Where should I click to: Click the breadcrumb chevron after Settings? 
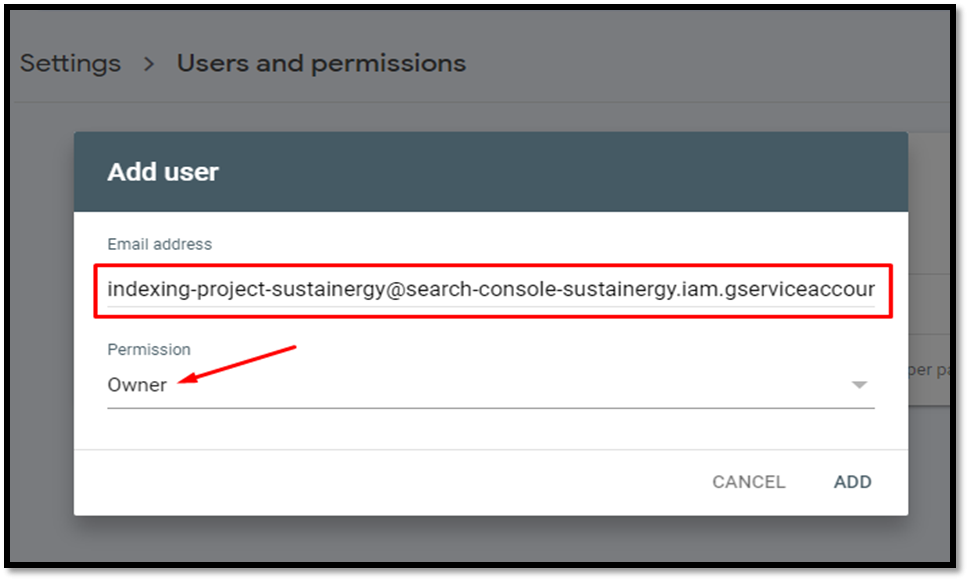click(x=149, y=63)
